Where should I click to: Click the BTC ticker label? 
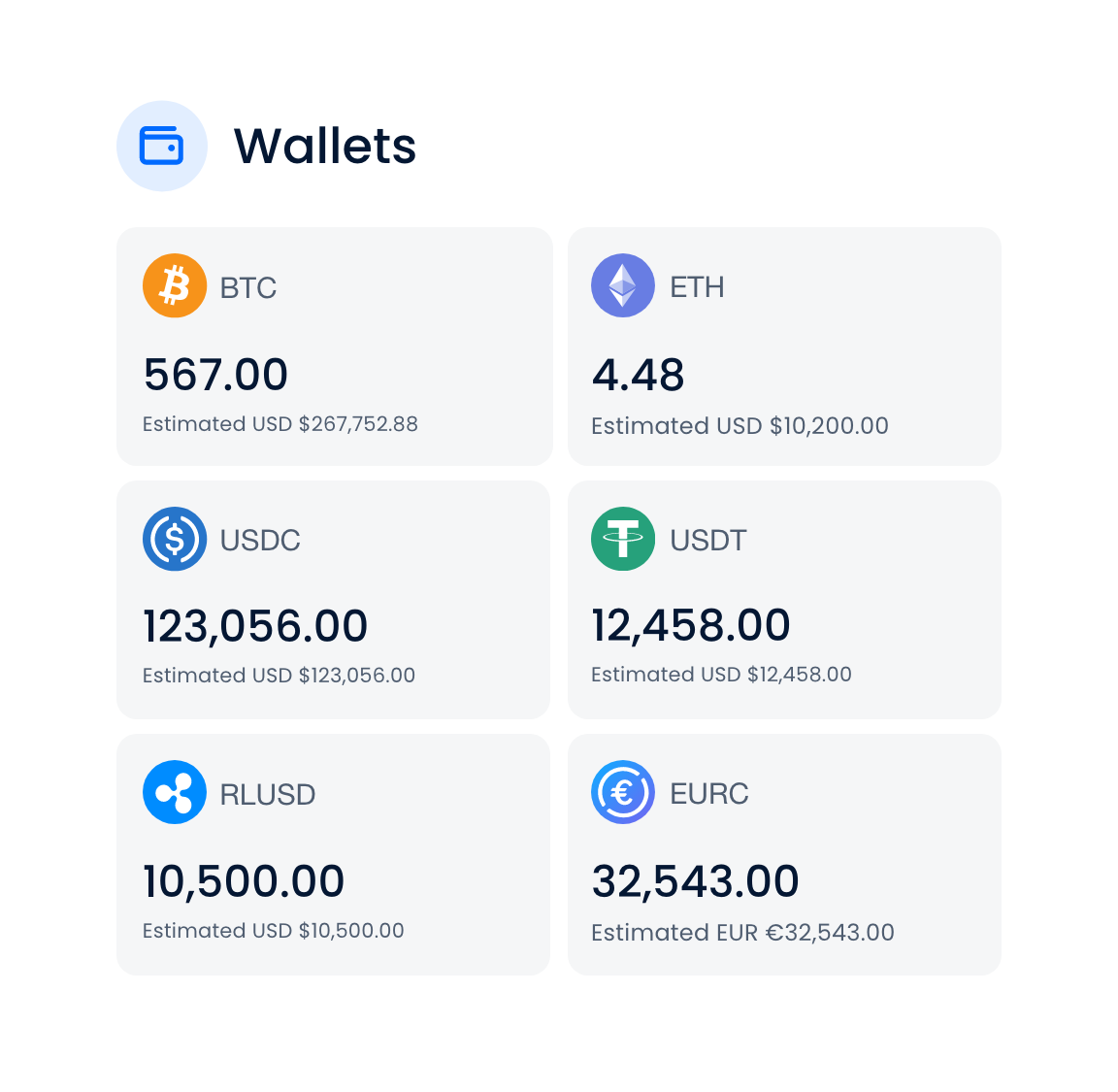pos(248,288)
